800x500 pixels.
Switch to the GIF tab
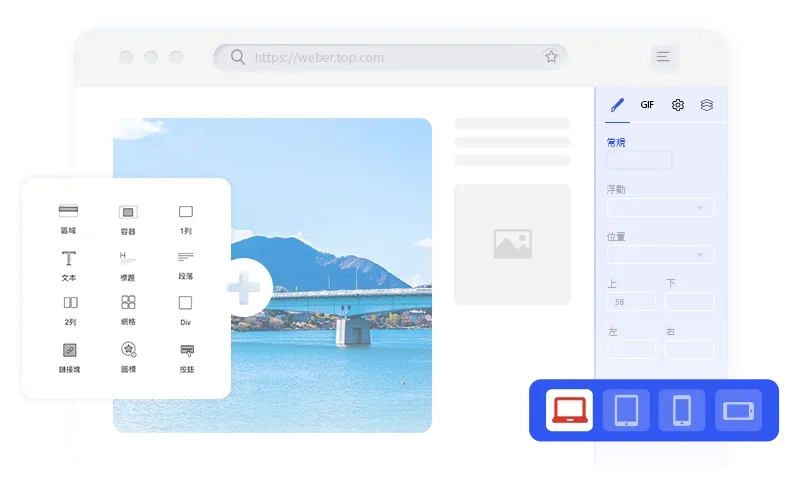coord(647,105)
